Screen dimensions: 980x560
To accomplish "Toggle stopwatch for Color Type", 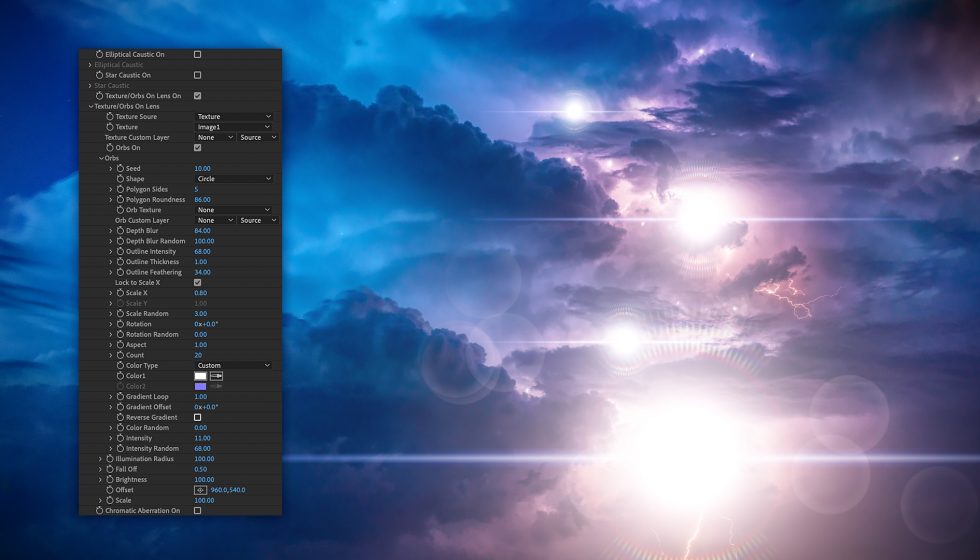I will point(120,365).
